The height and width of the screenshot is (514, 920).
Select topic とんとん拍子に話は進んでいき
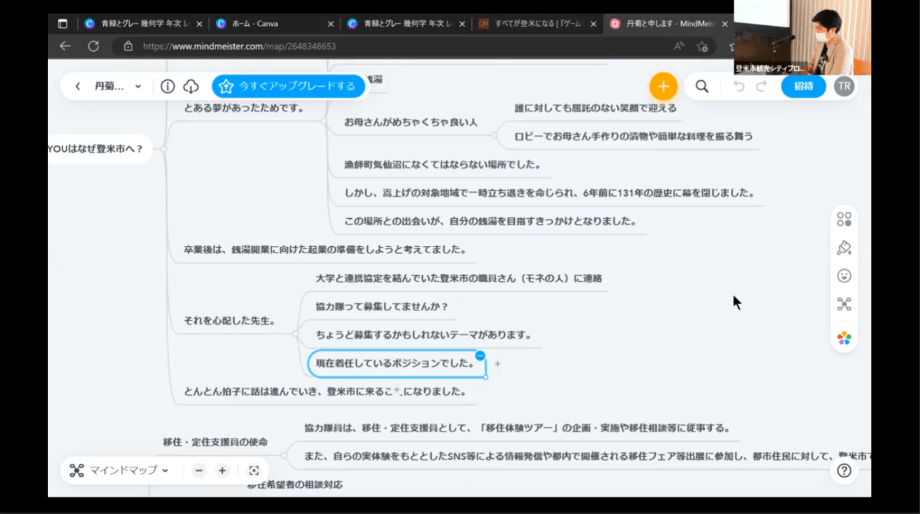pos(325,392)
